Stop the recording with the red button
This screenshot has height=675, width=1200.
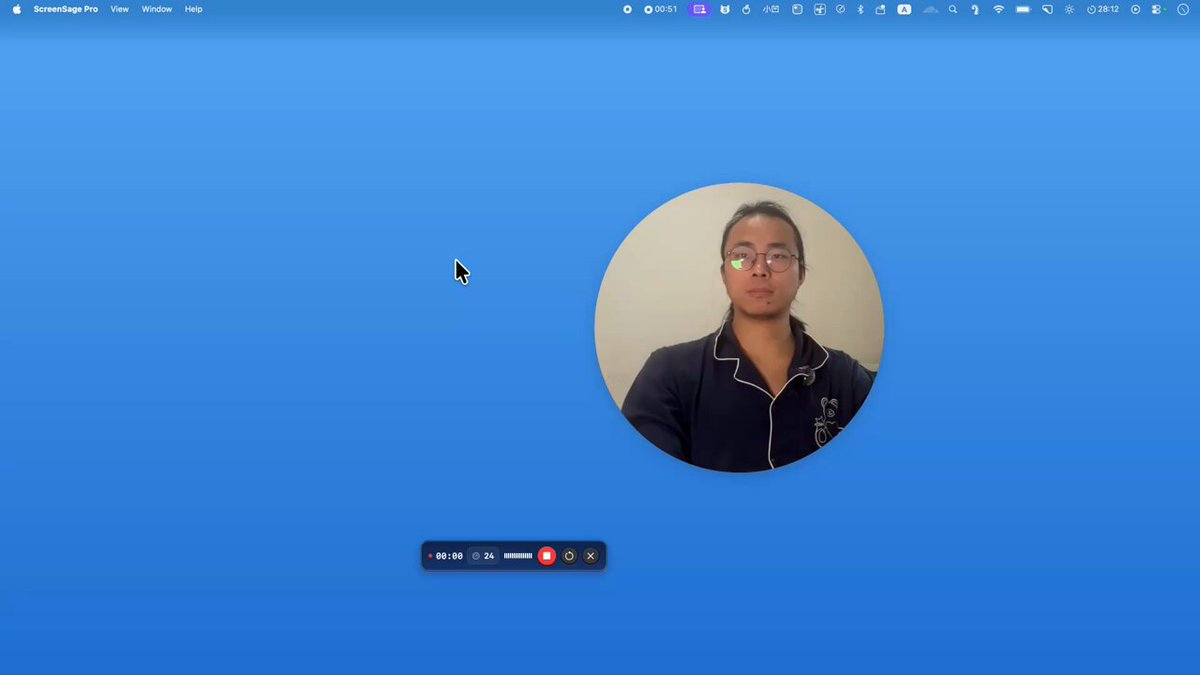pyautogui.click(x=546, y=556)
